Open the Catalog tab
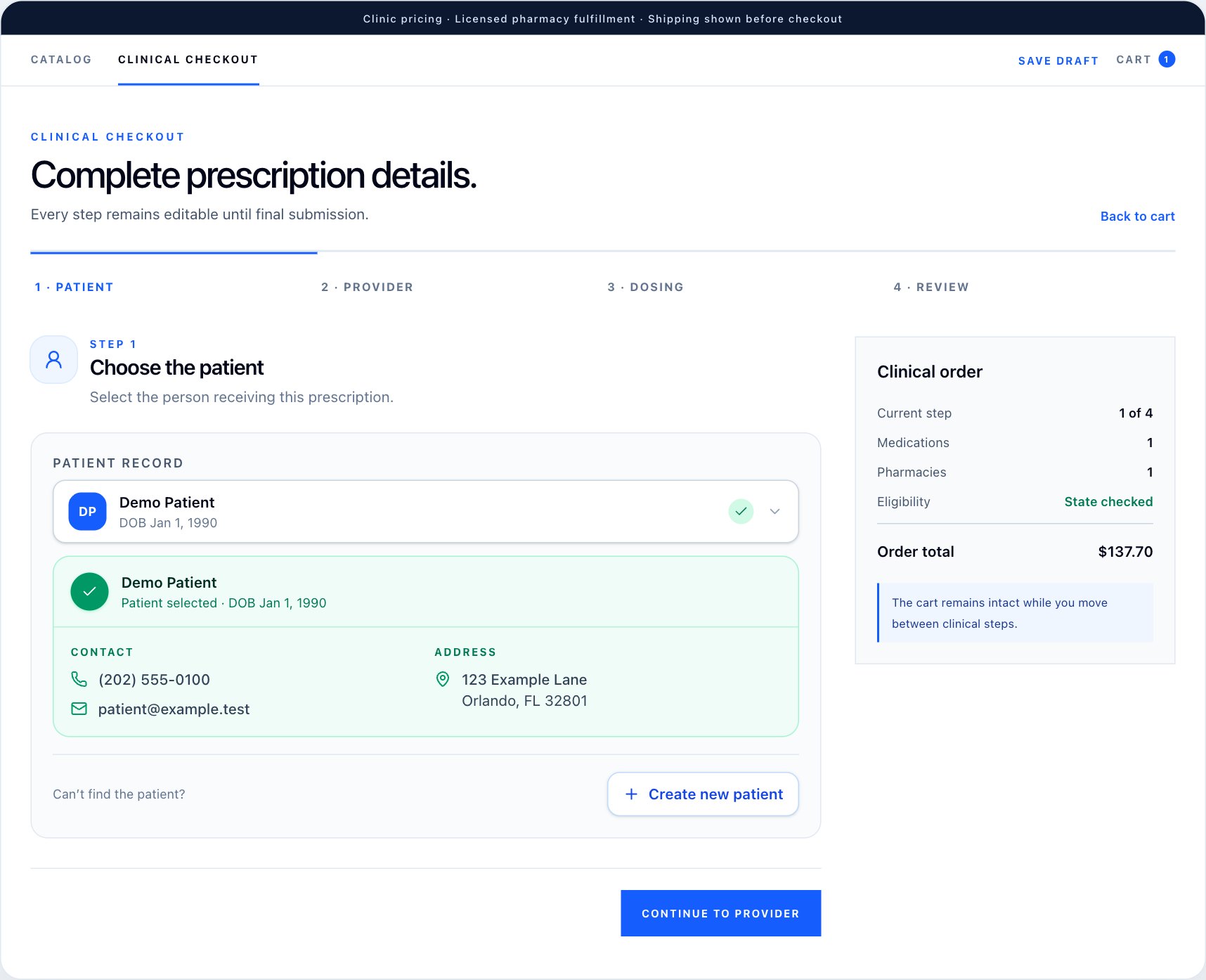This screenshot has width=1206, height=980. (x=61, y=60)
